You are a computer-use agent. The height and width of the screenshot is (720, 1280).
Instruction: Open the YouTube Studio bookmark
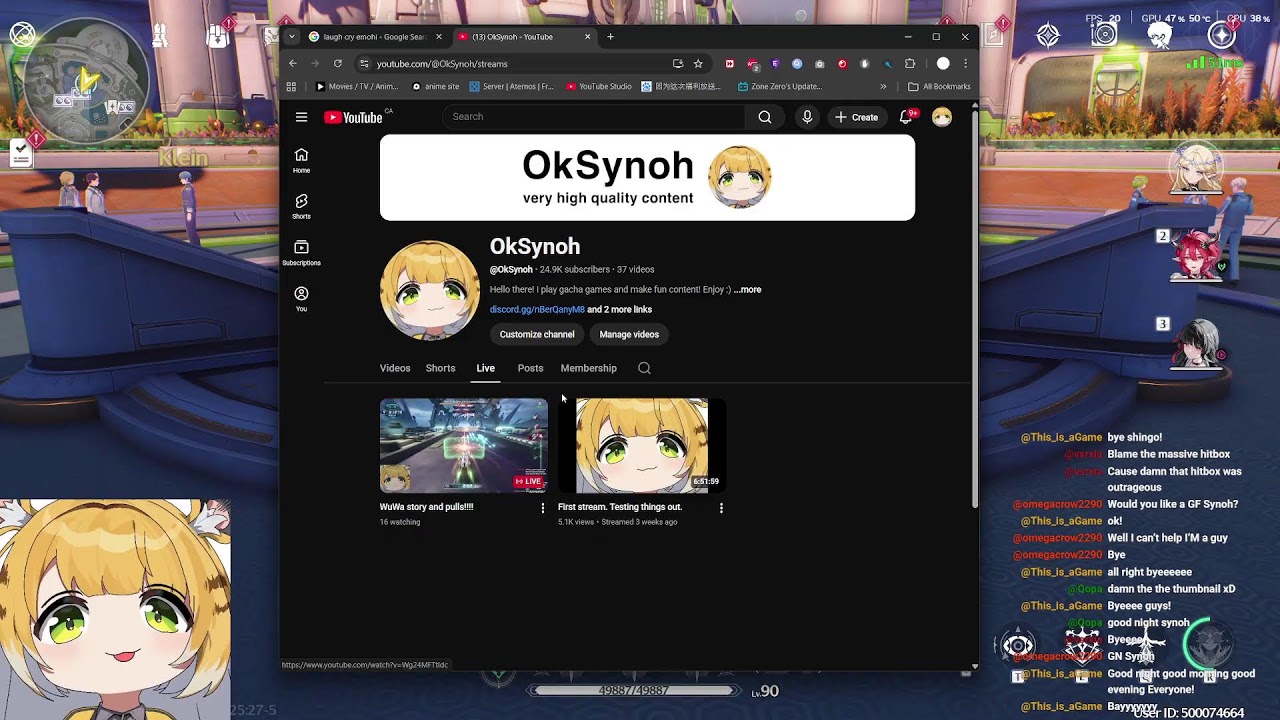(599, 87)
